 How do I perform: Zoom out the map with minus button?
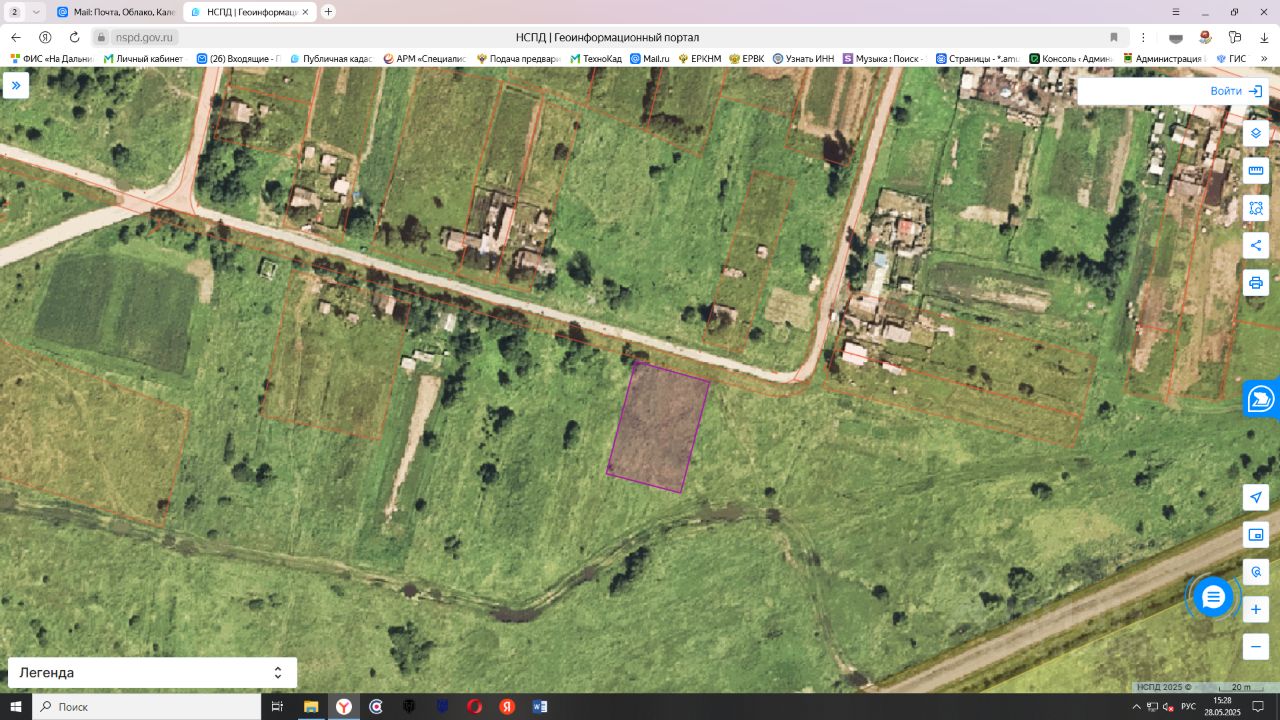click(1256, 647)
